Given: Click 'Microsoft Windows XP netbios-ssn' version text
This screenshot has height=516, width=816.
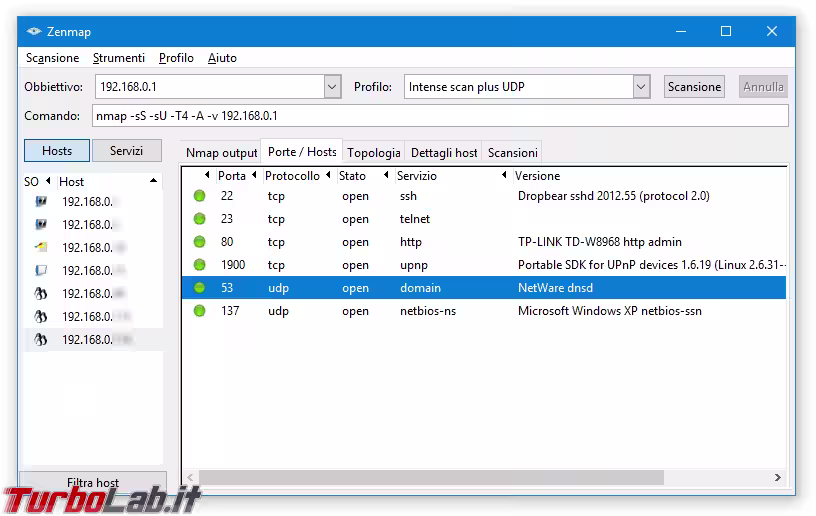Looking at the screenshot, I should [609, 311].
